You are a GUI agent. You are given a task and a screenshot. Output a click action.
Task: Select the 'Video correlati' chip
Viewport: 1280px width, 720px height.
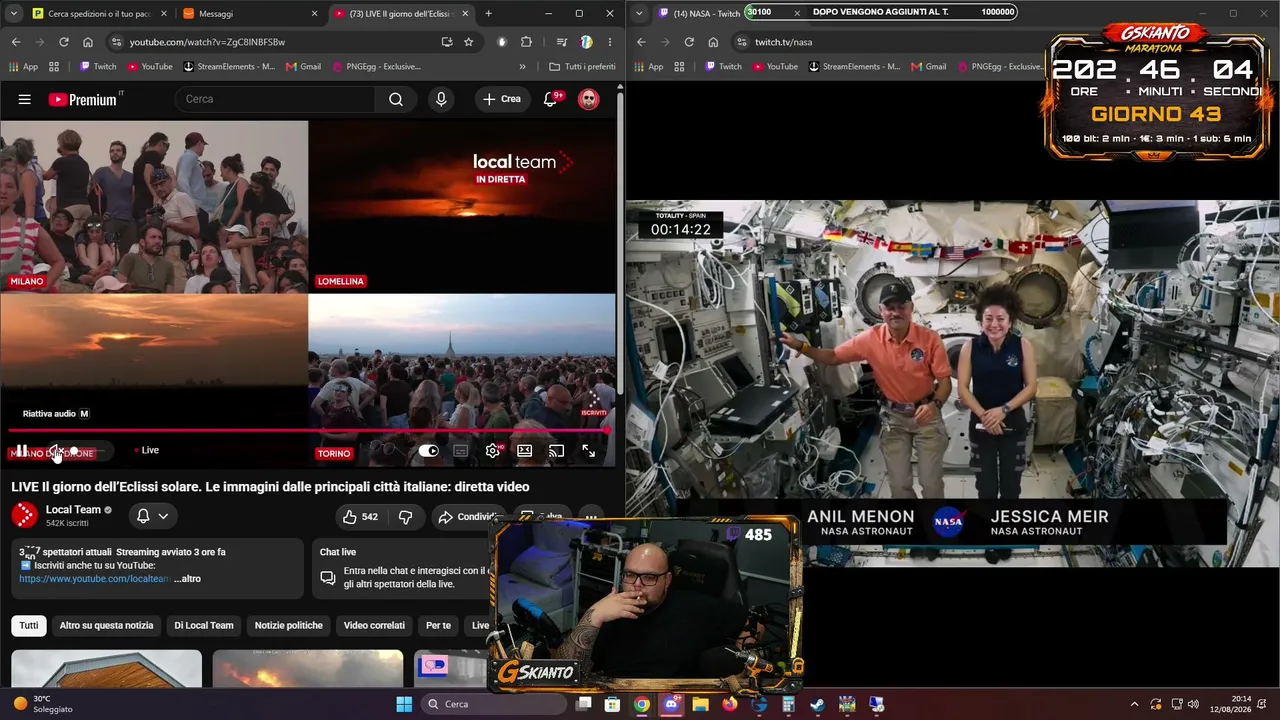[x=374, y=626]
